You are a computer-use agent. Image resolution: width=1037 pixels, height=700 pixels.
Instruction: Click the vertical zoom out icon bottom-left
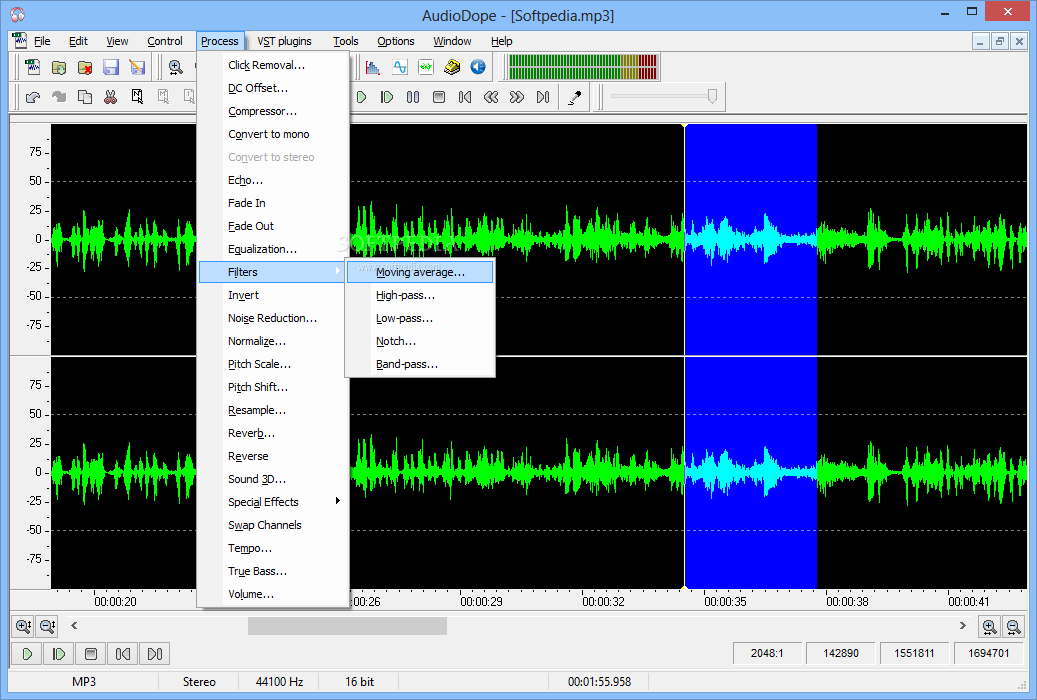tap(47, 626)
